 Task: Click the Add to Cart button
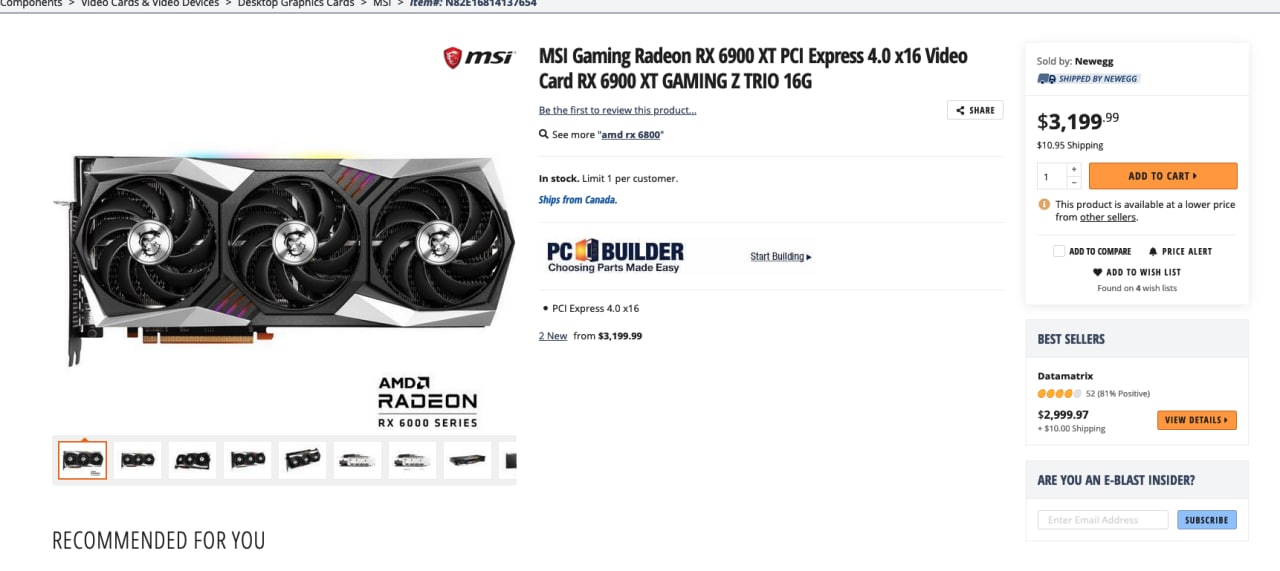click(x=1163, y=176)
